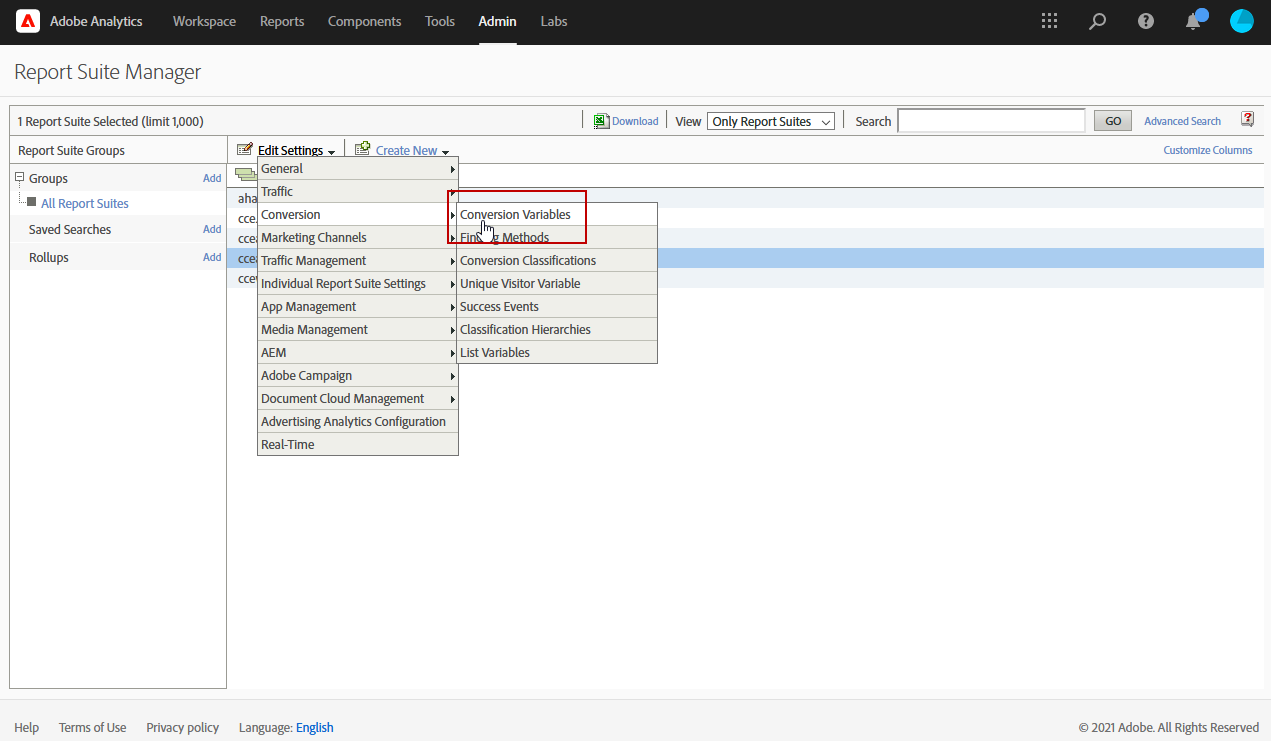Open the footer Help link
1271x741 pixels.
click(x=27, y=727)
